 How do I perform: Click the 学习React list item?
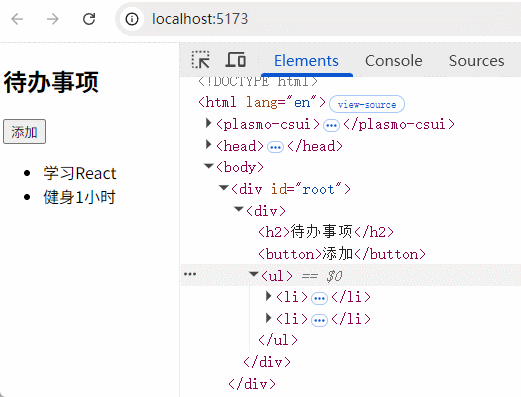coord(80,174)
